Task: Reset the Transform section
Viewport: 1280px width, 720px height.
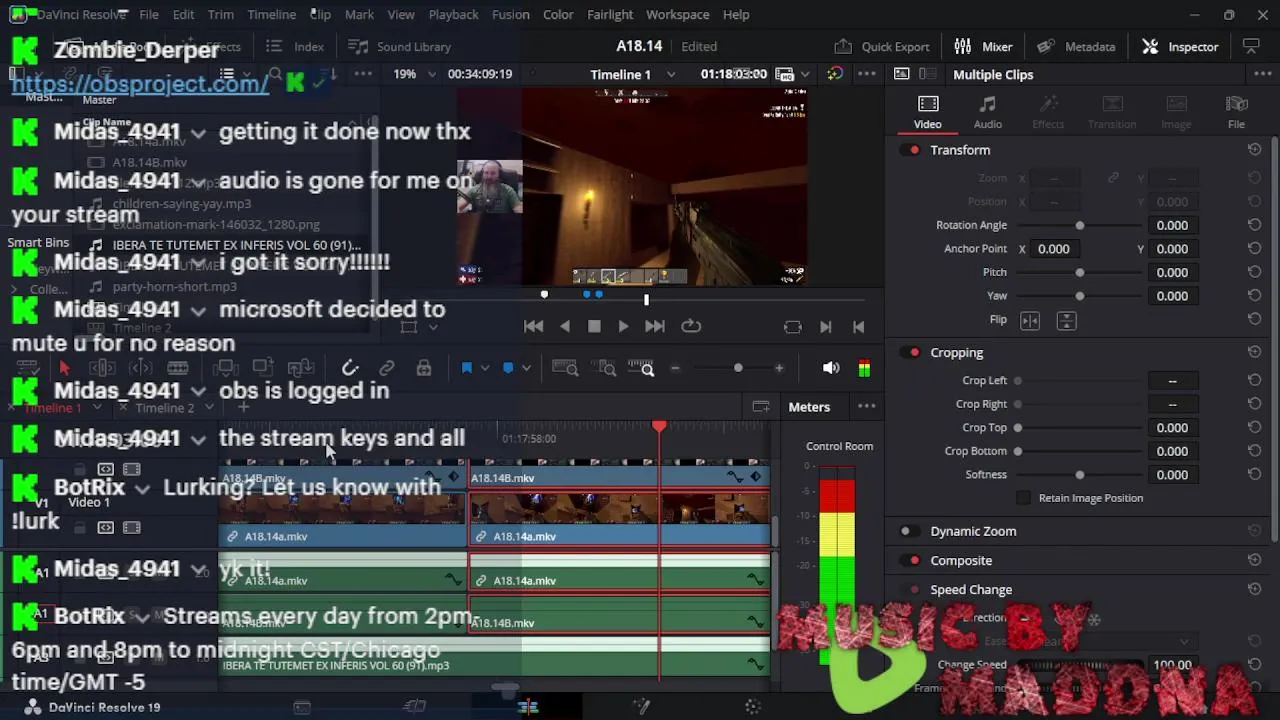Action: tap(1254, 150)
